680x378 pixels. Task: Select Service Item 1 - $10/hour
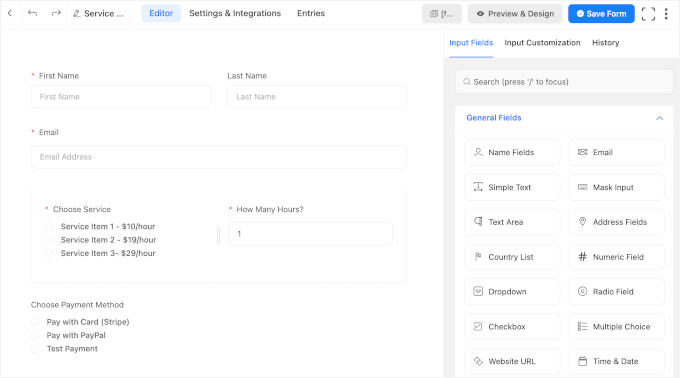click(x=49, y=227)
